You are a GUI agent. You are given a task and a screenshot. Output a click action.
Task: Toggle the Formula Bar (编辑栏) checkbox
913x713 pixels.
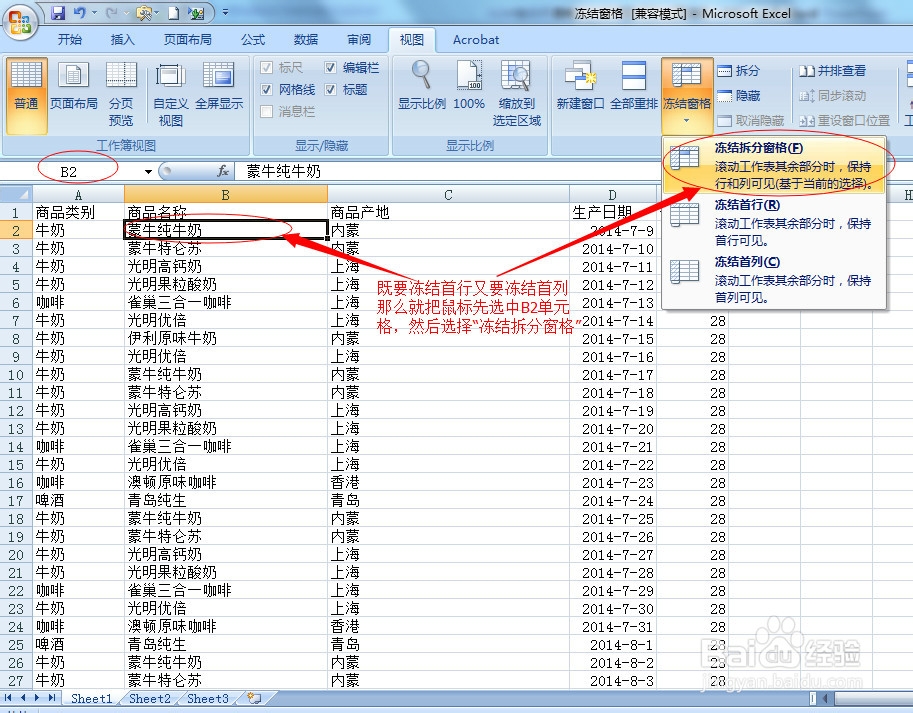pos(330,68)
